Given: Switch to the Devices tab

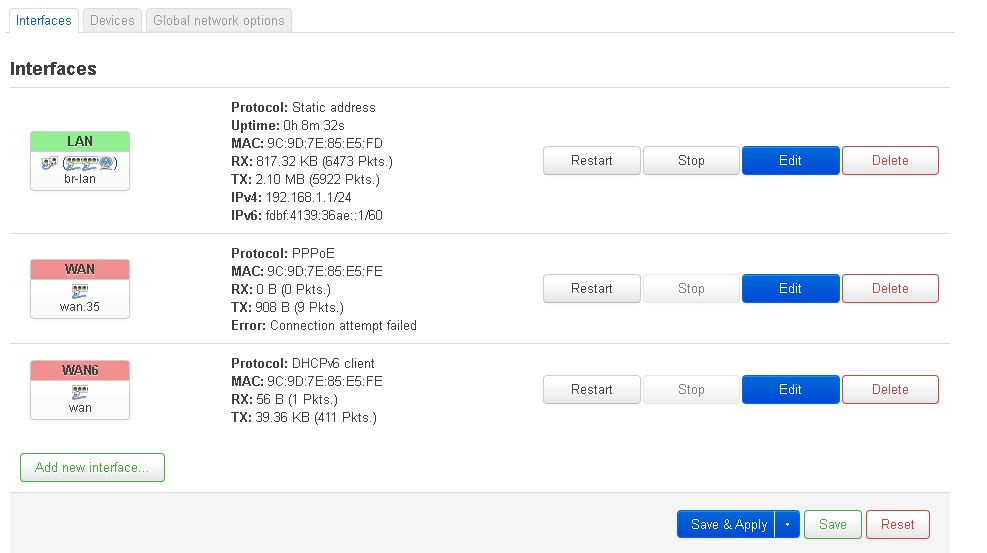Looking at the screenshot, I should point(112,21).
